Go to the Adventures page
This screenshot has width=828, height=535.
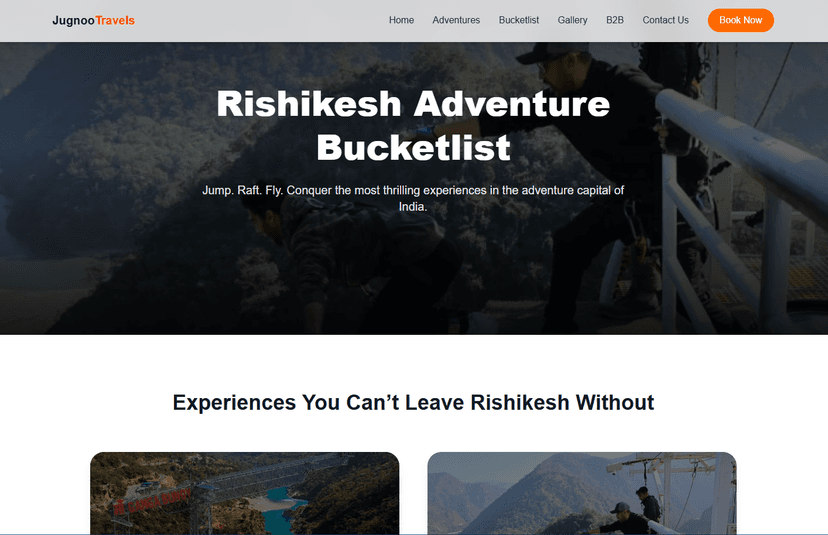[x=456, y=20]
